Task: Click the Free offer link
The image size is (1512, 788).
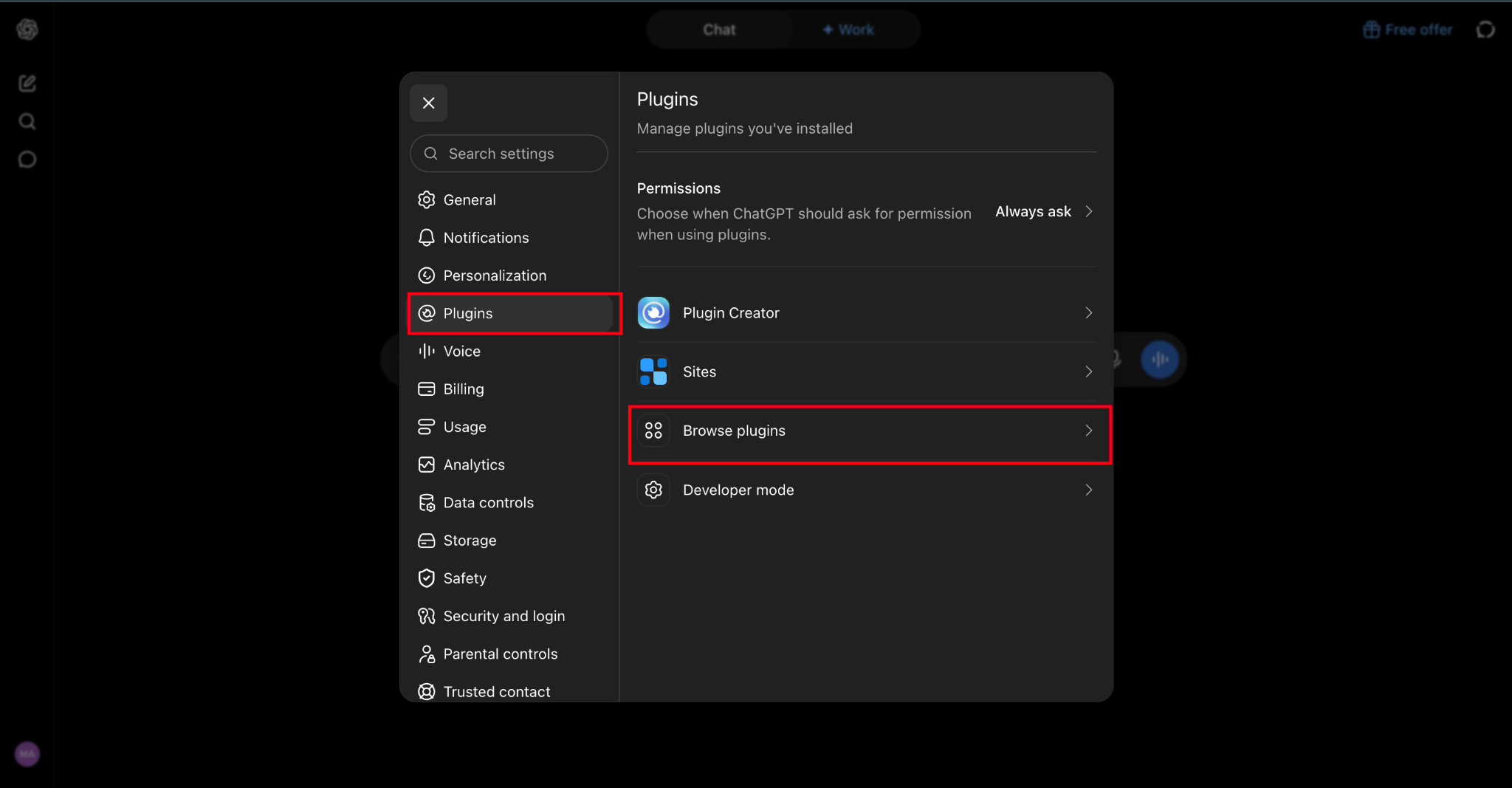Action: point(1408,30)
